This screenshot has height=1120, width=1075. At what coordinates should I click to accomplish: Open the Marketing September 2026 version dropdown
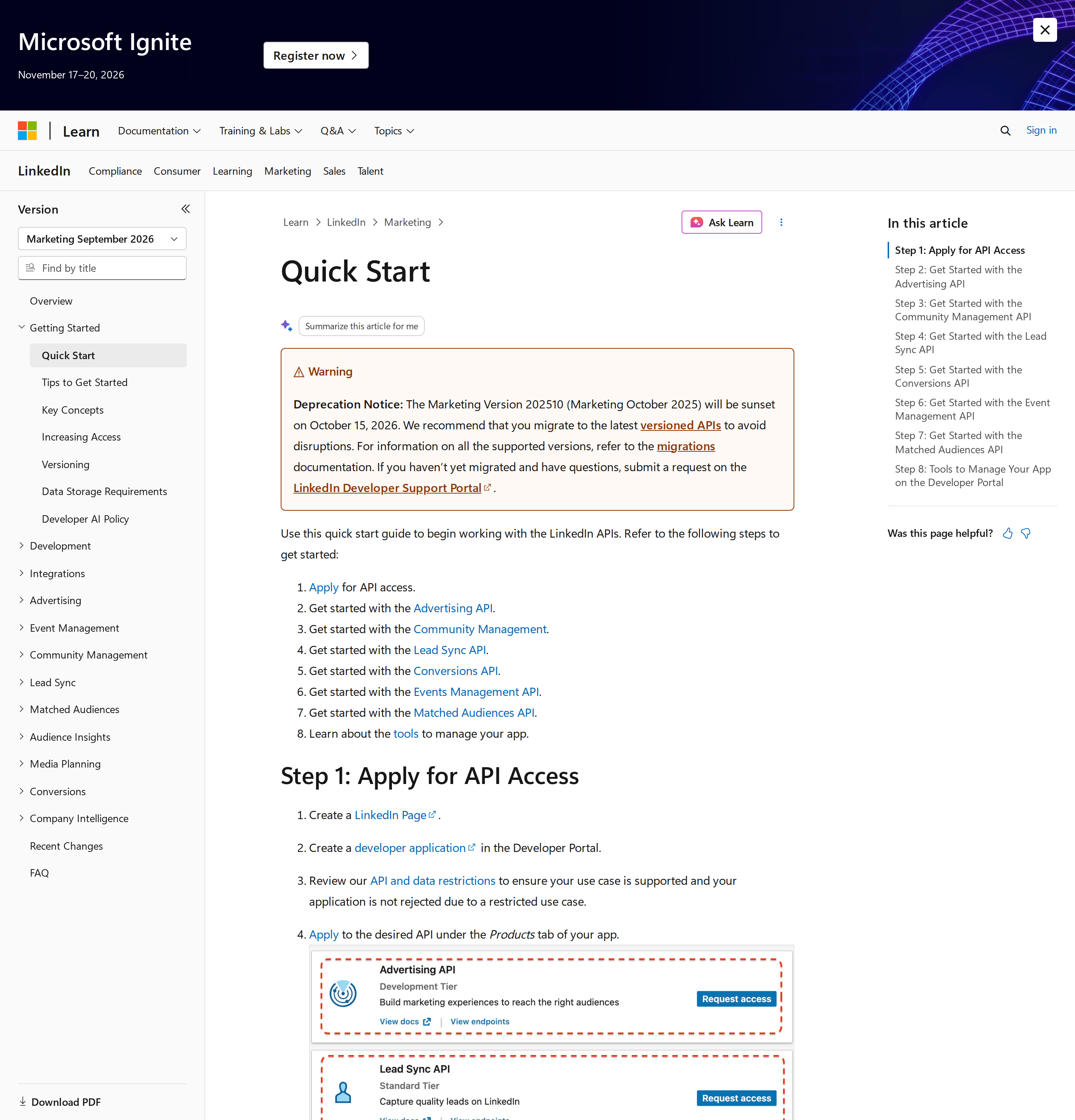tap(102, 239)
